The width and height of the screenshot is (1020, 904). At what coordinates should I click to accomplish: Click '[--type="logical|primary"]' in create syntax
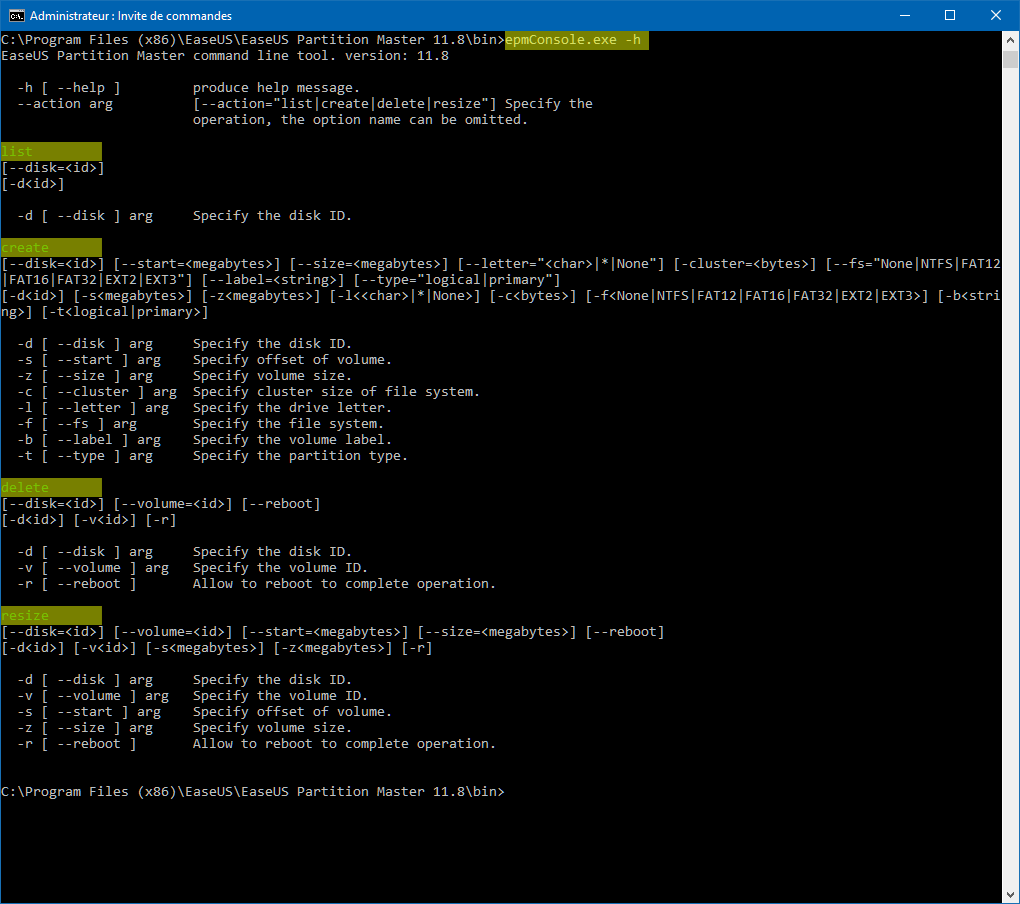[x=457, y=280]
